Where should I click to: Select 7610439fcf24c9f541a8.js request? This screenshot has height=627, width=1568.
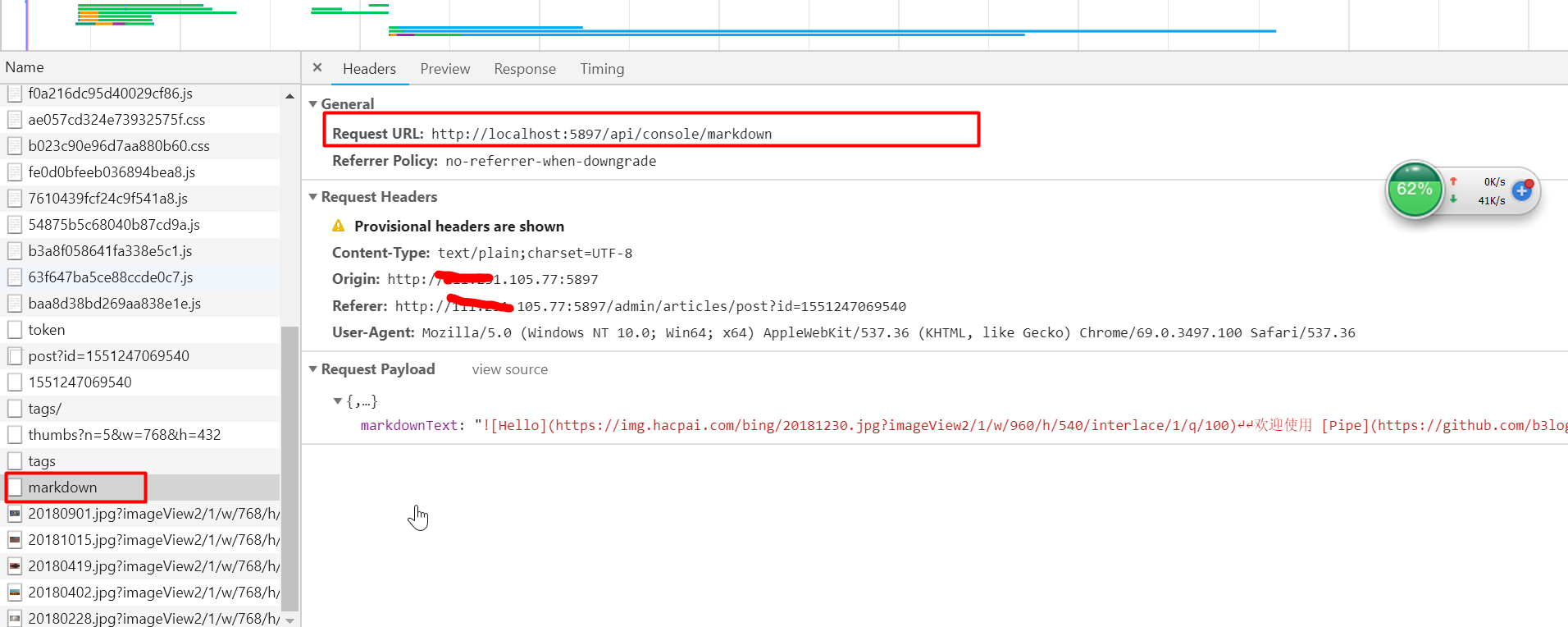click(139, 199)
